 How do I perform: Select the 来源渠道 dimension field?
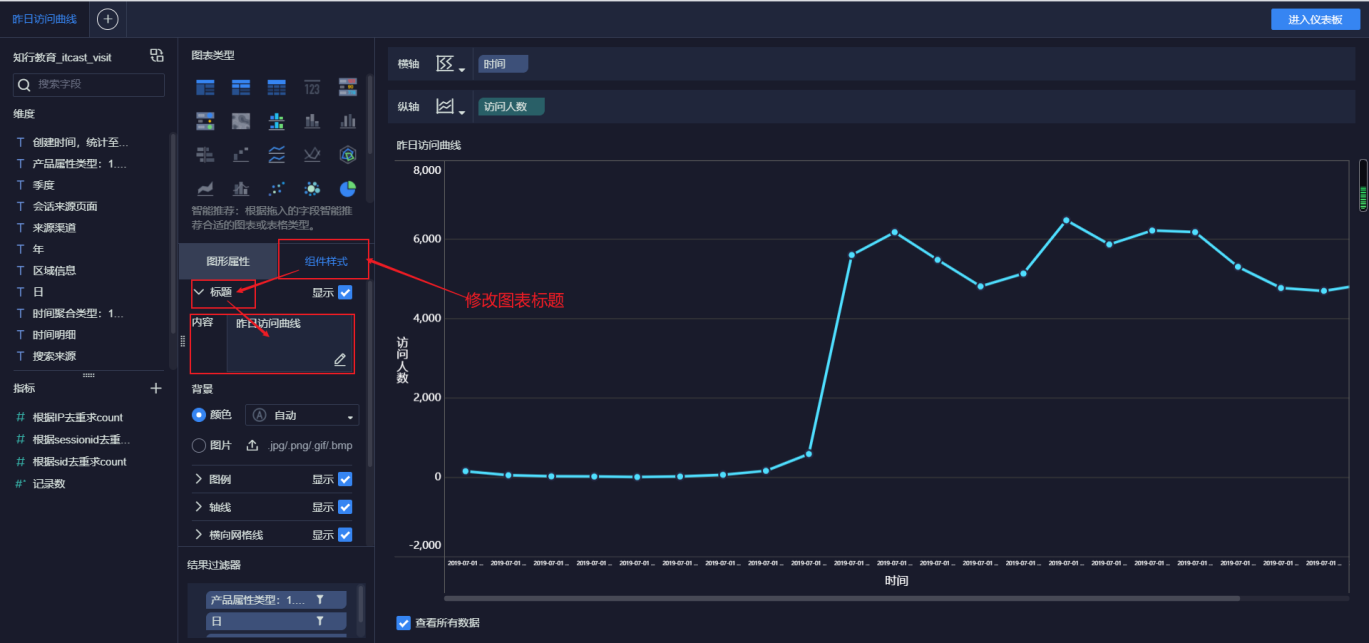click(54, 228)
